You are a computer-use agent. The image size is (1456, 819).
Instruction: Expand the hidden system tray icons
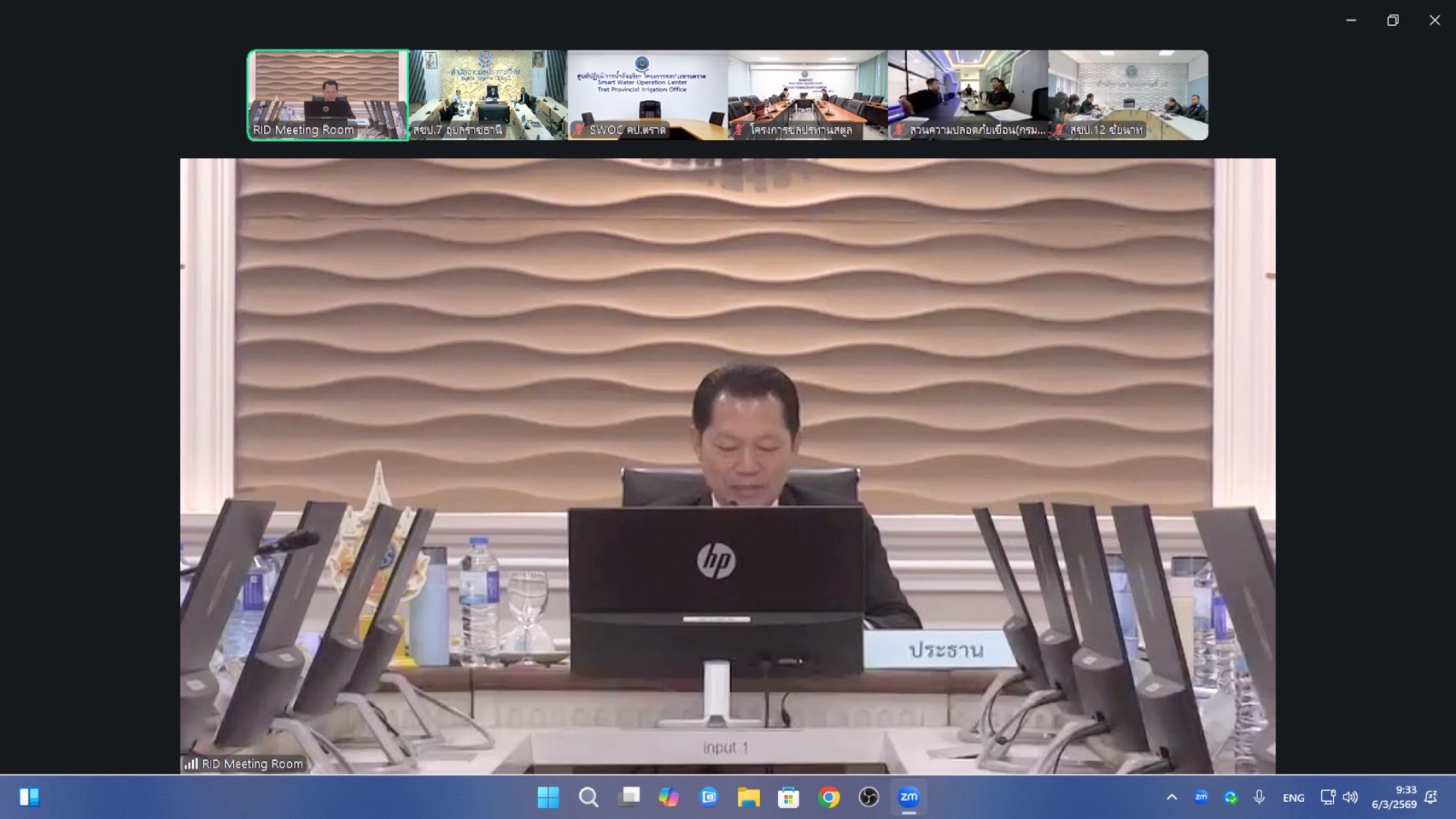tap(1172, 798)
